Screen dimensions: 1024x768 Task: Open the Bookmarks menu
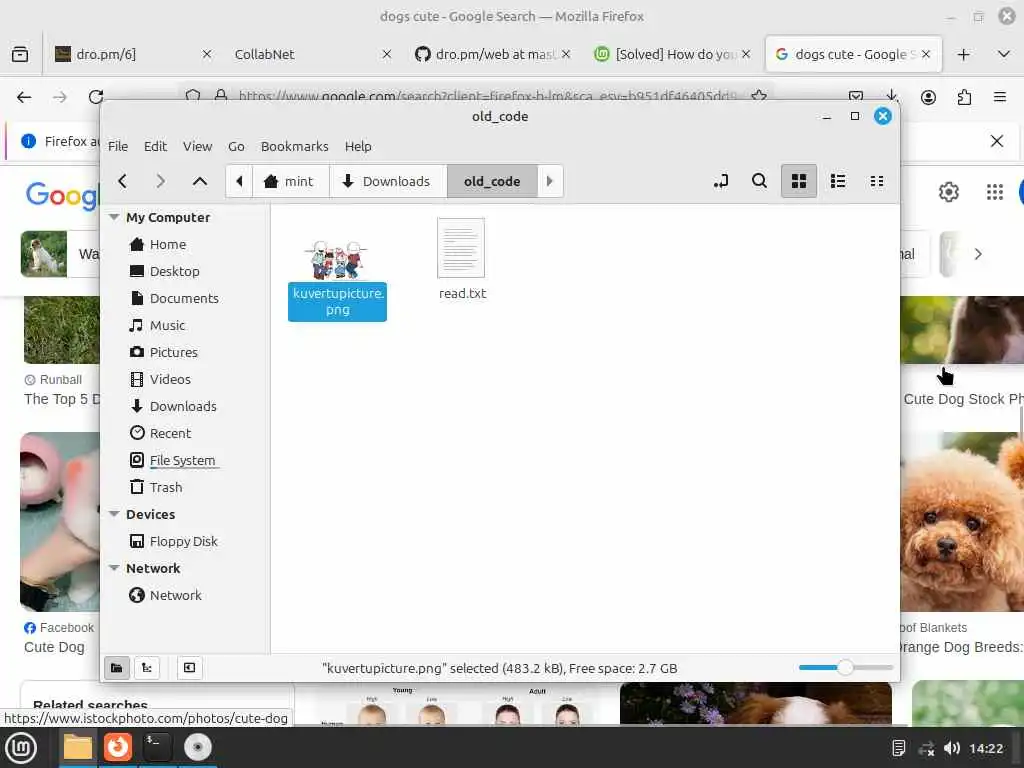[x=295, y=146]
